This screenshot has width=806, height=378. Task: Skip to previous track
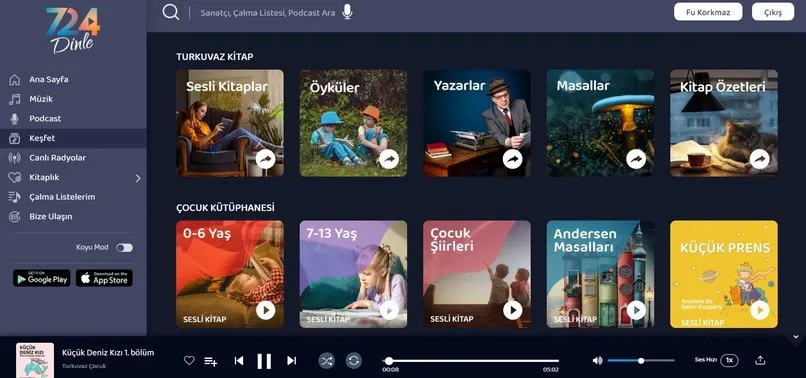[239, 361]
